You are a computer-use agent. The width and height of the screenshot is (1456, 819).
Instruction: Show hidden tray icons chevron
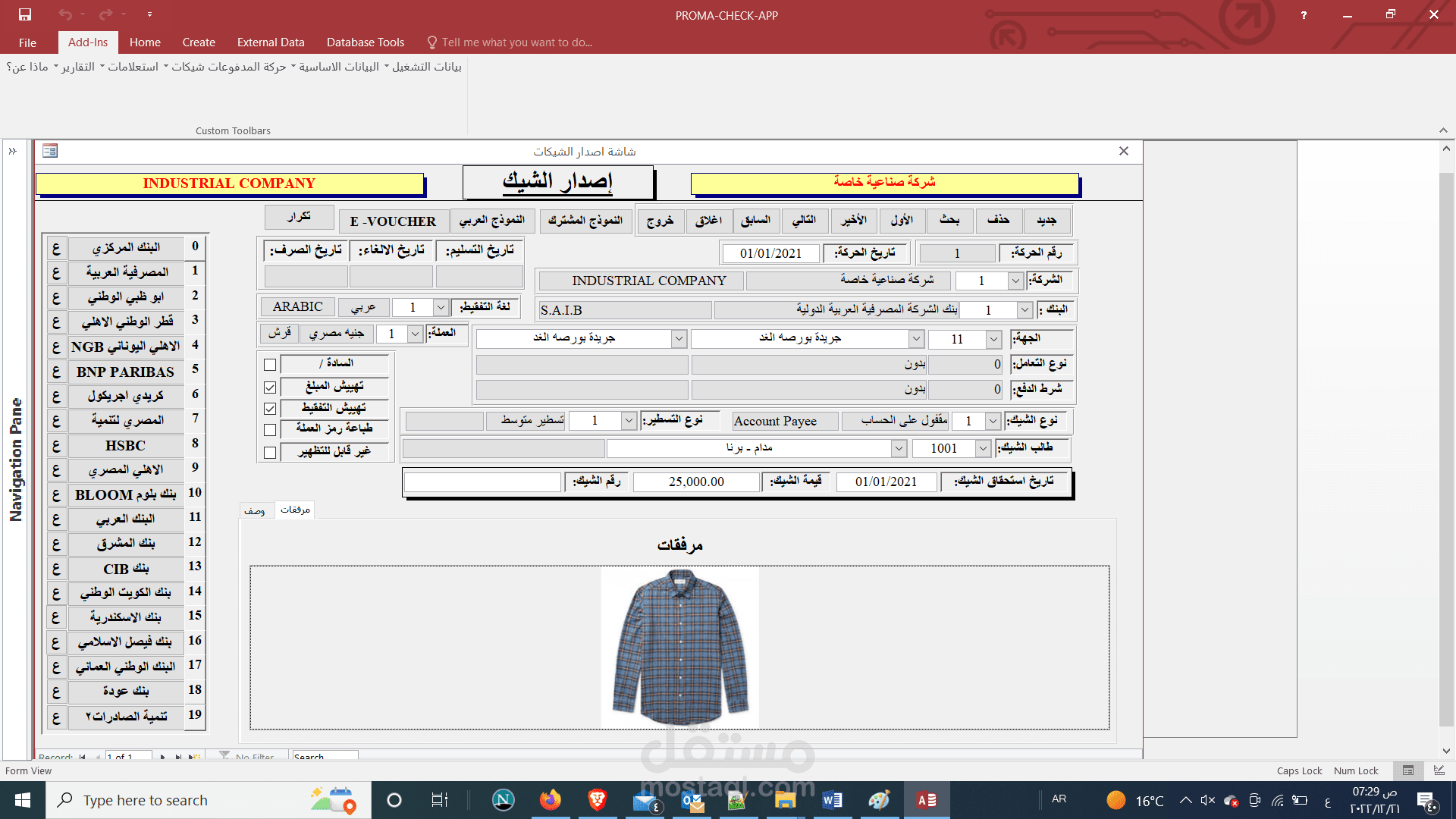[x=1185, y=800]
